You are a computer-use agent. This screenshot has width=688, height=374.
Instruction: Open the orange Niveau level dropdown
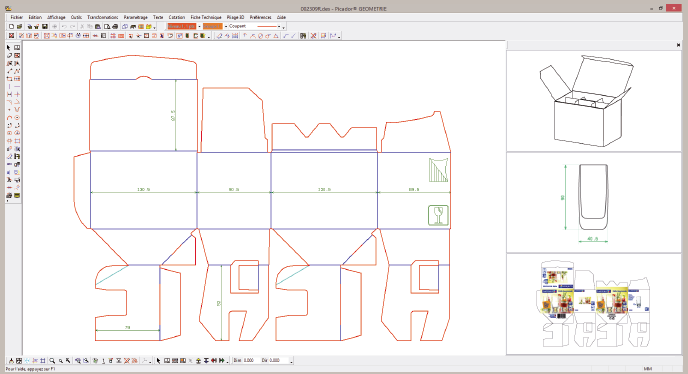pos(199,26)
